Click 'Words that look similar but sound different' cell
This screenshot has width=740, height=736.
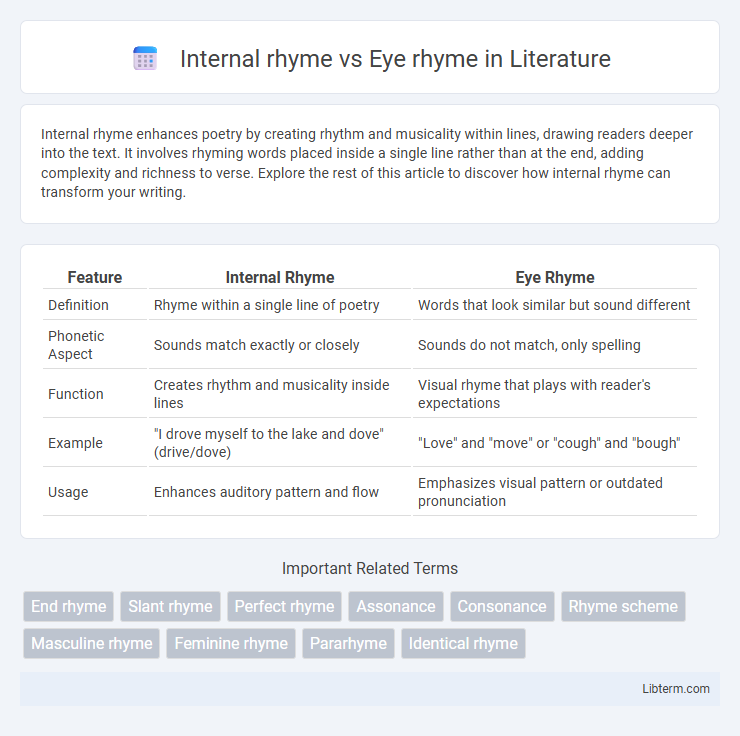554,305
